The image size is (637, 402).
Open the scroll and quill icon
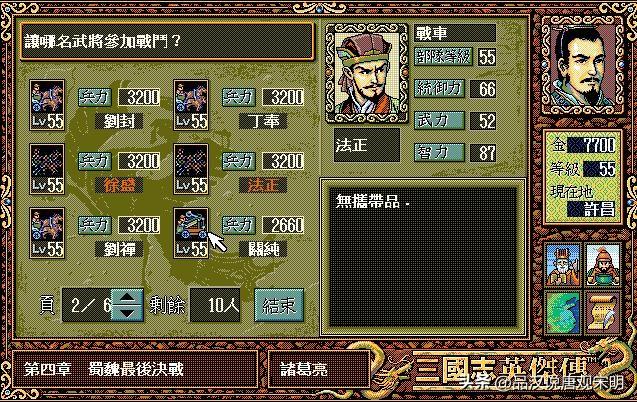coord(603,312)
